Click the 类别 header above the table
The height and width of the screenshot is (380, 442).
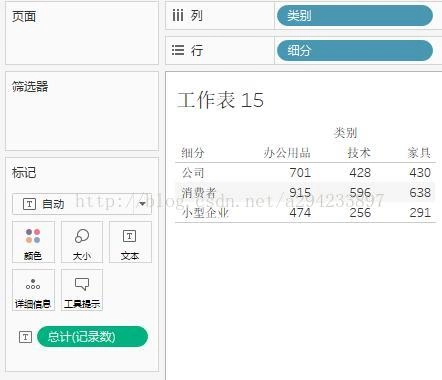click(x=346, y=133)
